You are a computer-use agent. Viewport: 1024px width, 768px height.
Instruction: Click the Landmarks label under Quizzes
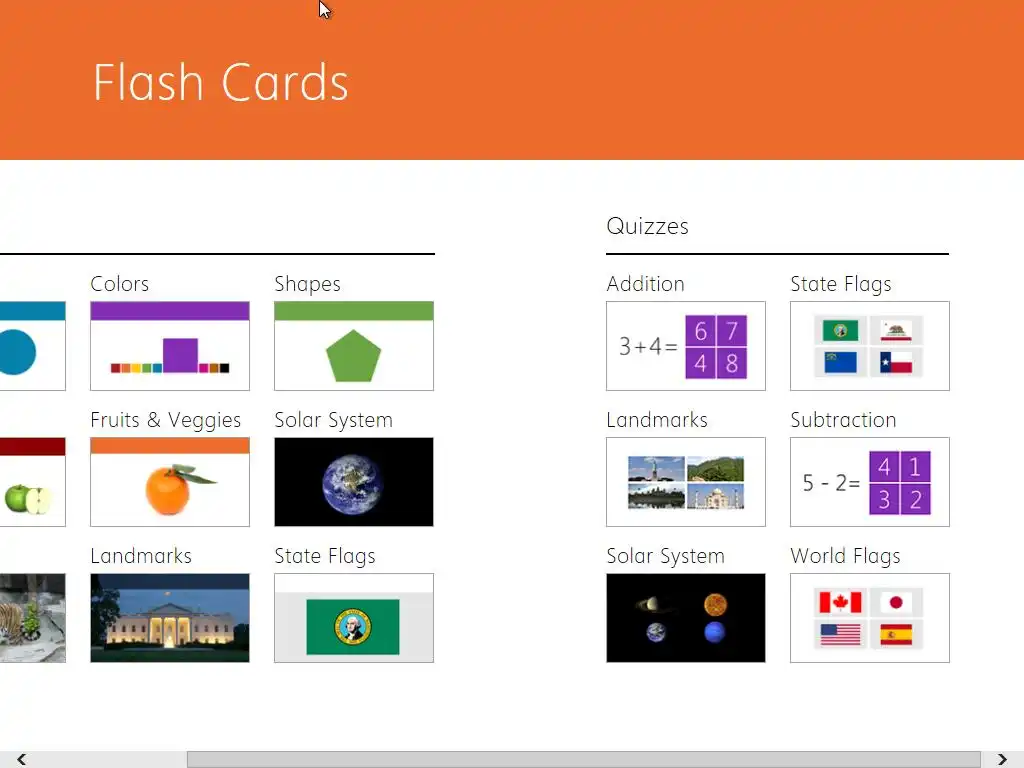pyautogui.click(x=657, y=420)
